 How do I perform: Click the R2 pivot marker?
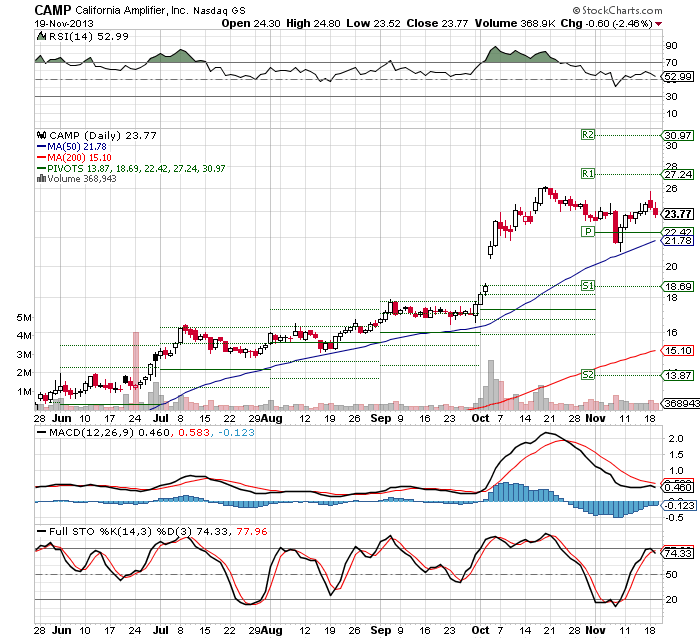(x=588, y=134)
